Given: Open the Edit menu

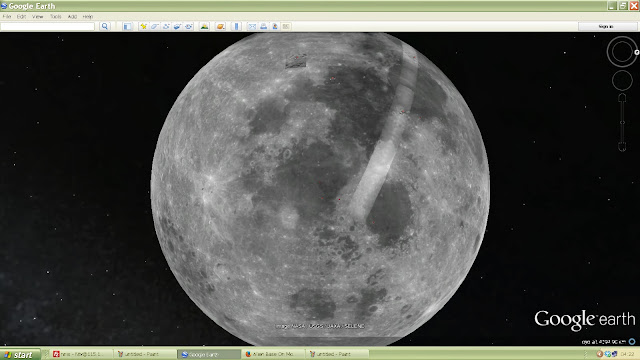Looking at the screenshot, I should pyautogui.click(x=22, y=16).
